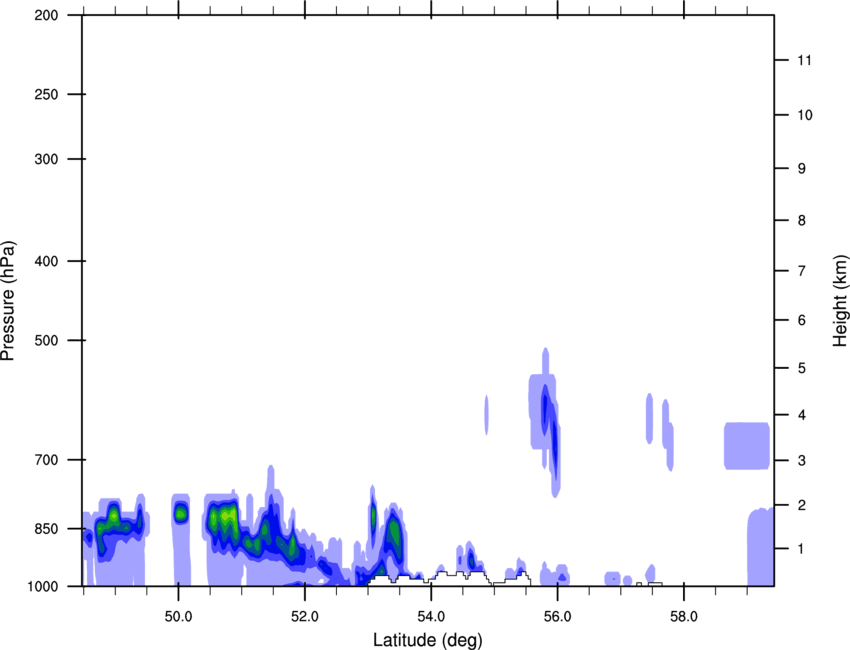Image resolution: width=850 pixels, height=650 pixels.
Task: Click the 700 pressure tick label
Action: (46, 460)
